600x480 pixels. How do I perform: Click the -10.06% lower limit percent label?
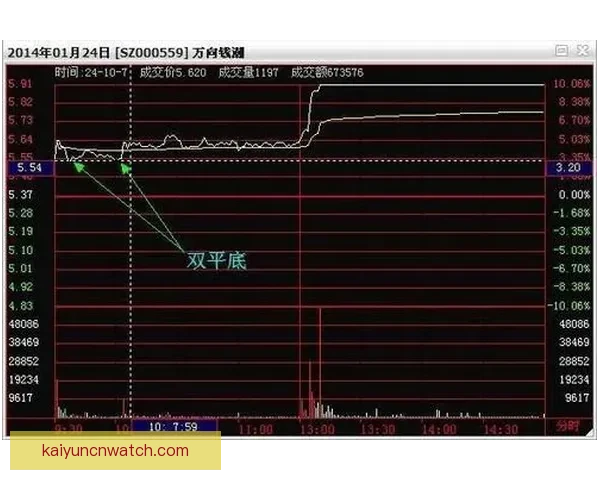[x=569, y=305]
